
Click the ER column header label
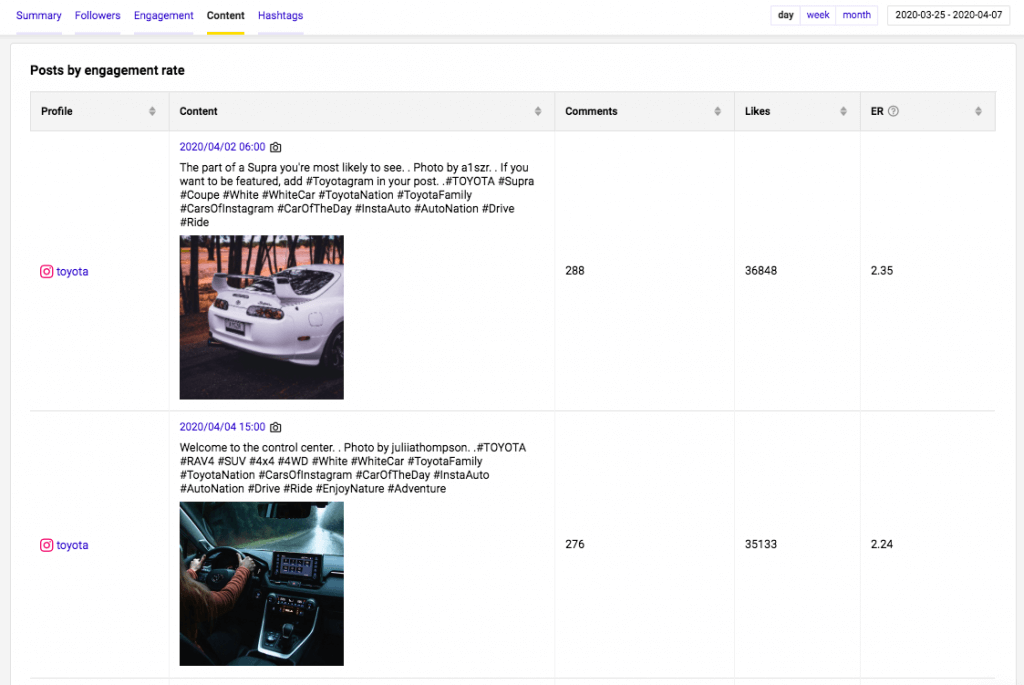coord(877,111)
